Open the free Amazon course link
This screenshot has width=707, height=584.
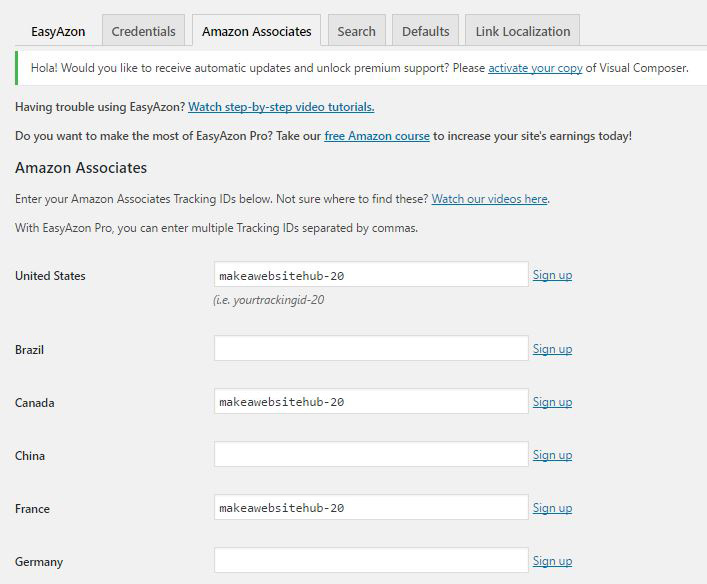[x=377, y=136]
